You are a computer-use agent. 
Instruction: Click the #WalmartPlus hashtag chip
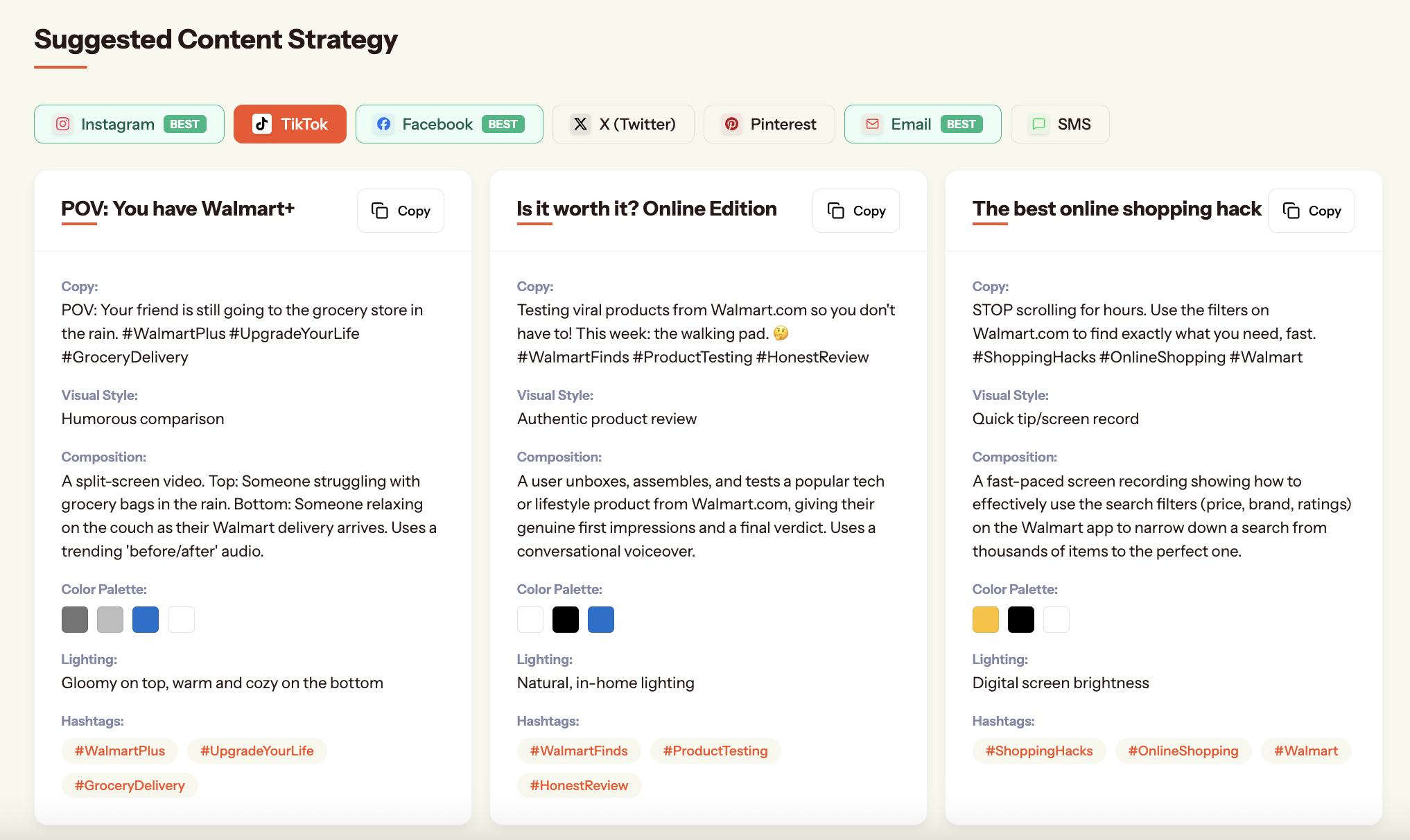[120, 751]
